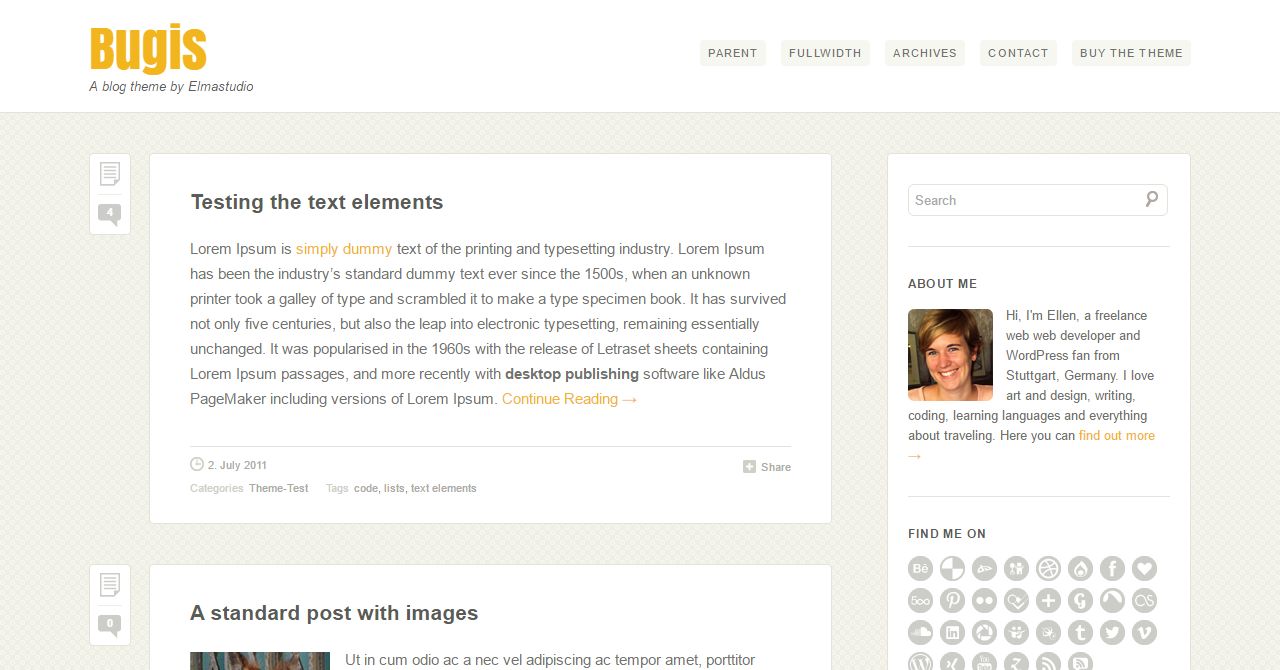Screen dimensions: 1280x670
Task: Open the Behance profile icon
Action: point(920,569)
